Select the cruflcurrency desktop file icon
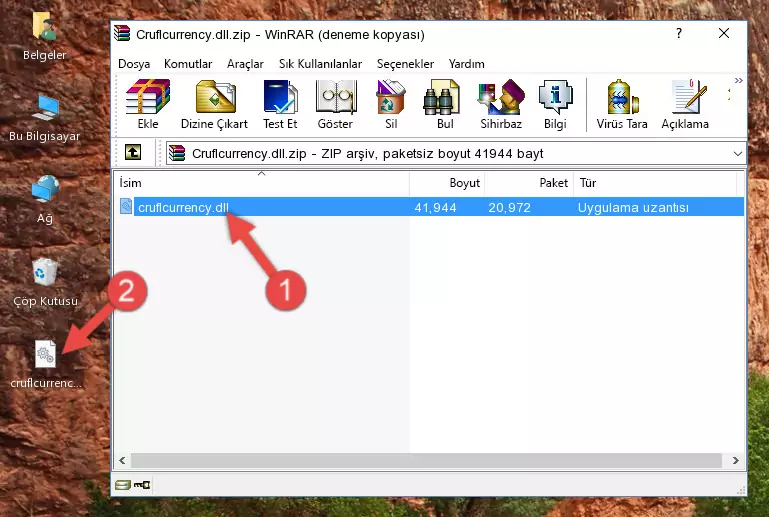The width and height of the screenshot is (769, 517). [46, 364]
